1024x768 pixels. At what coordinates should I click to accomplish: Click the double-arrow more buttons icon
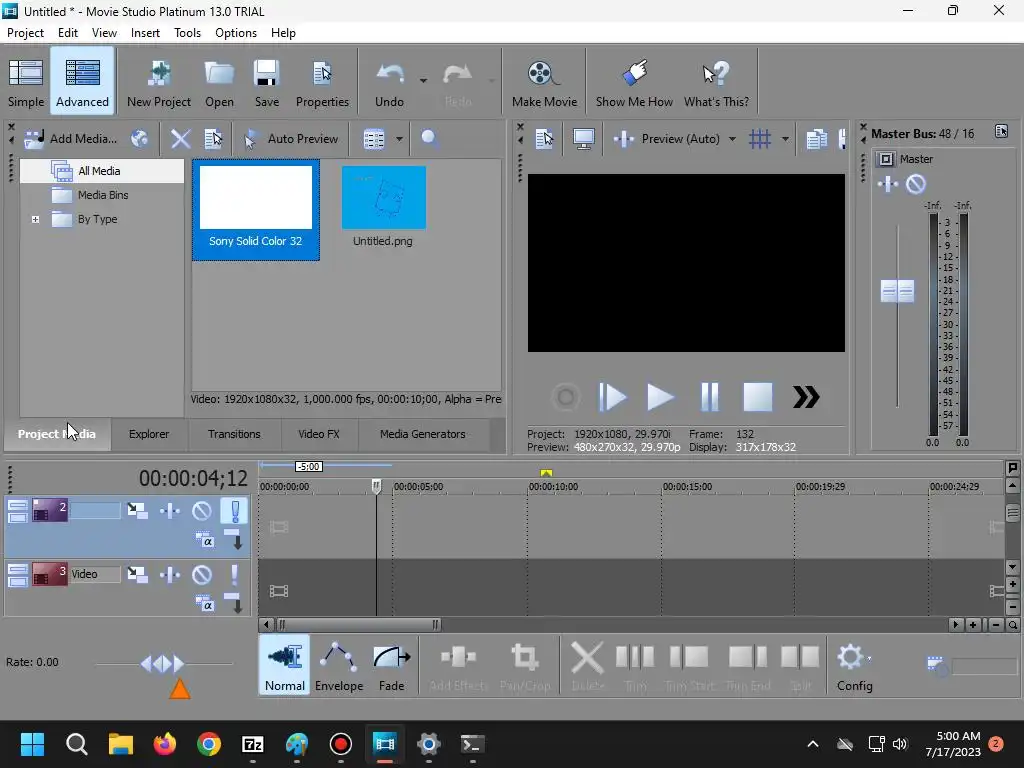tap(806, 397)
